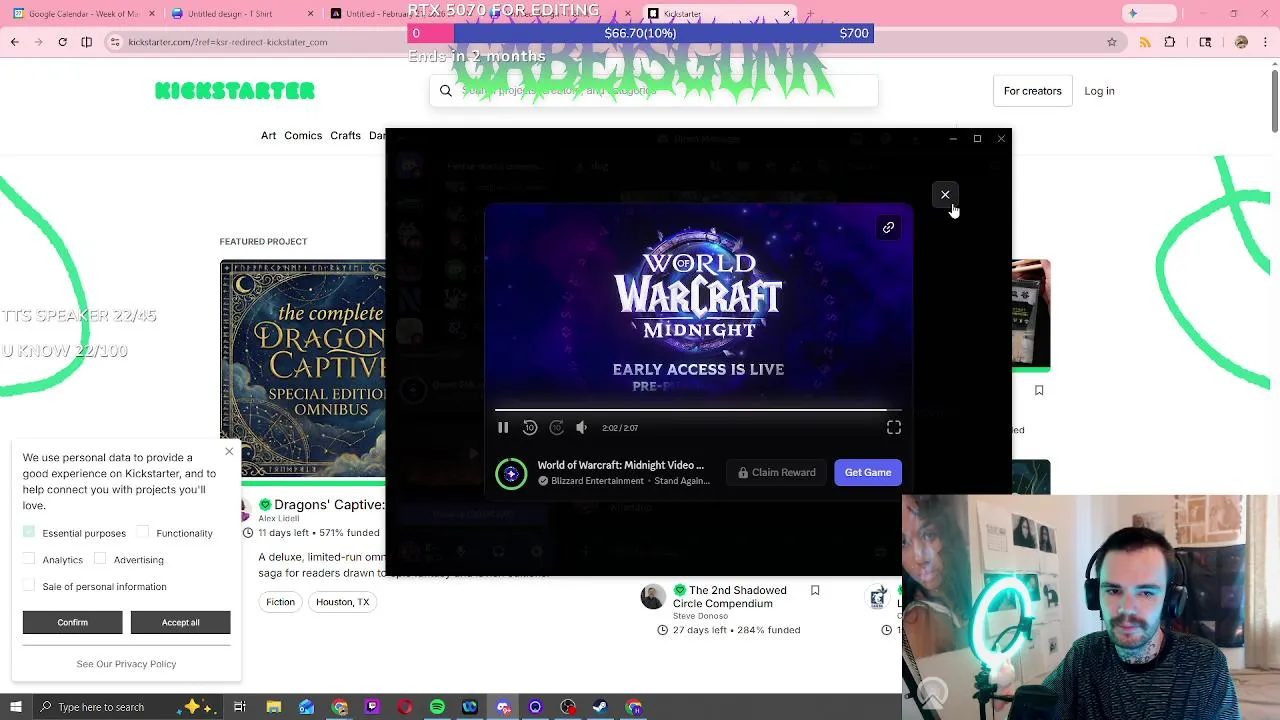Click Steve Donoso's avatar
The width and height of the screenshot is (1280, 720).
coord(653,597)
